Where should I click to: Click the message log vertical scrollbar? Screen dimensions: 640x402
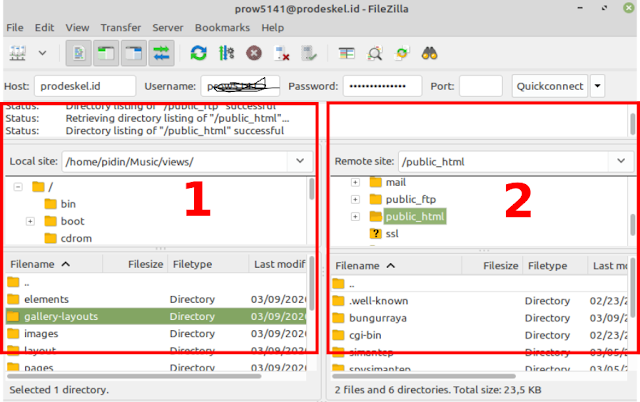[x=633, y=123]
